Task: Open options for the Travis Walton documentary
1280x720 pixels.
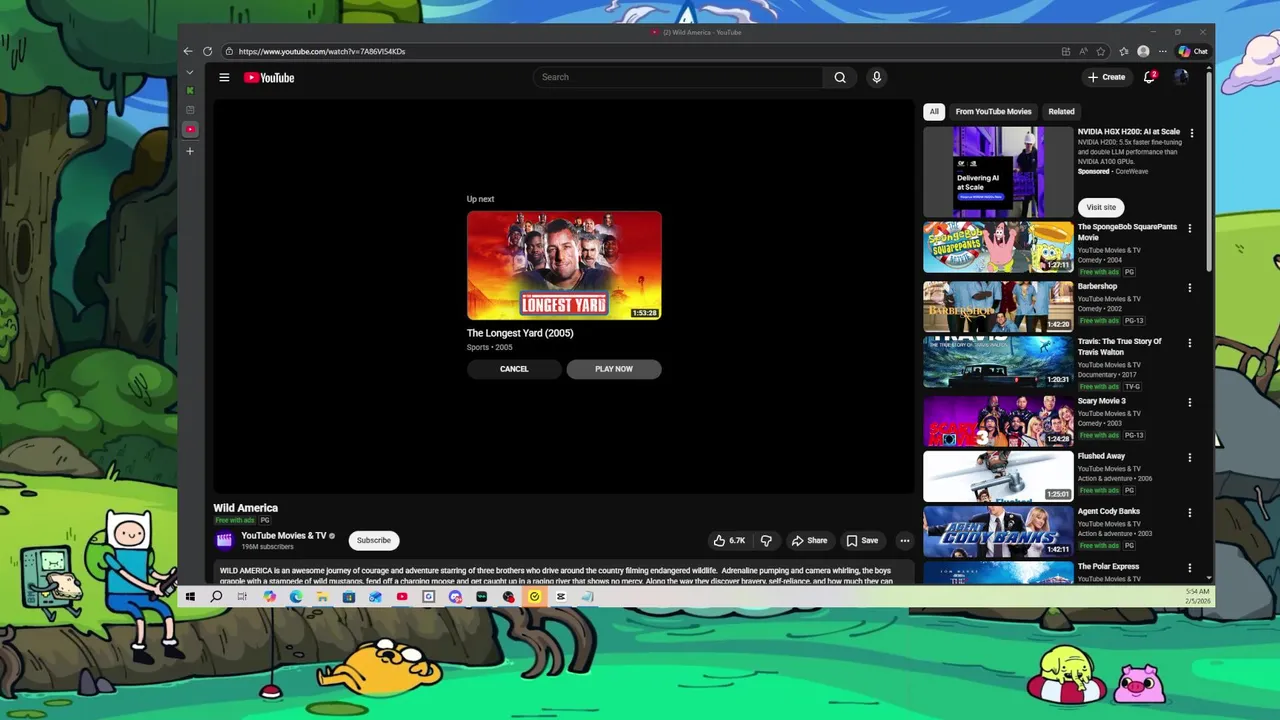Action: coord(1190,342)
